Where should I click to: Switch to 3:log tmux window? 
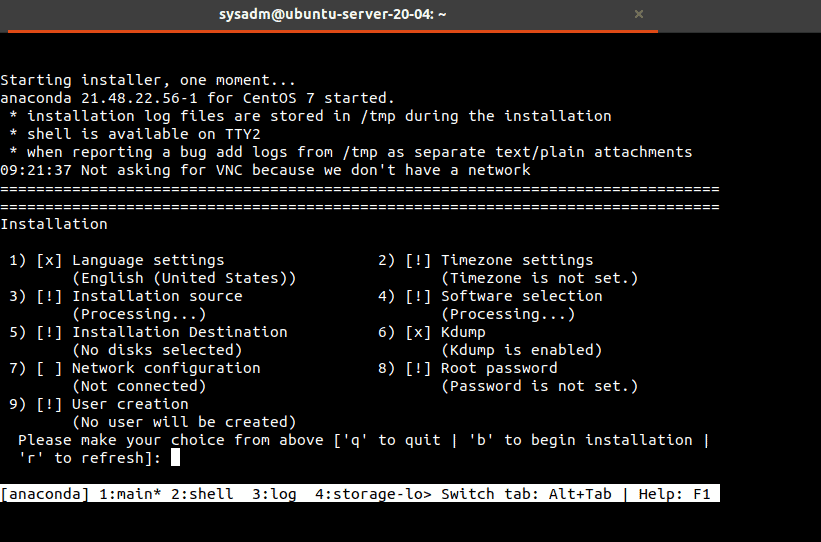[274, 494]
